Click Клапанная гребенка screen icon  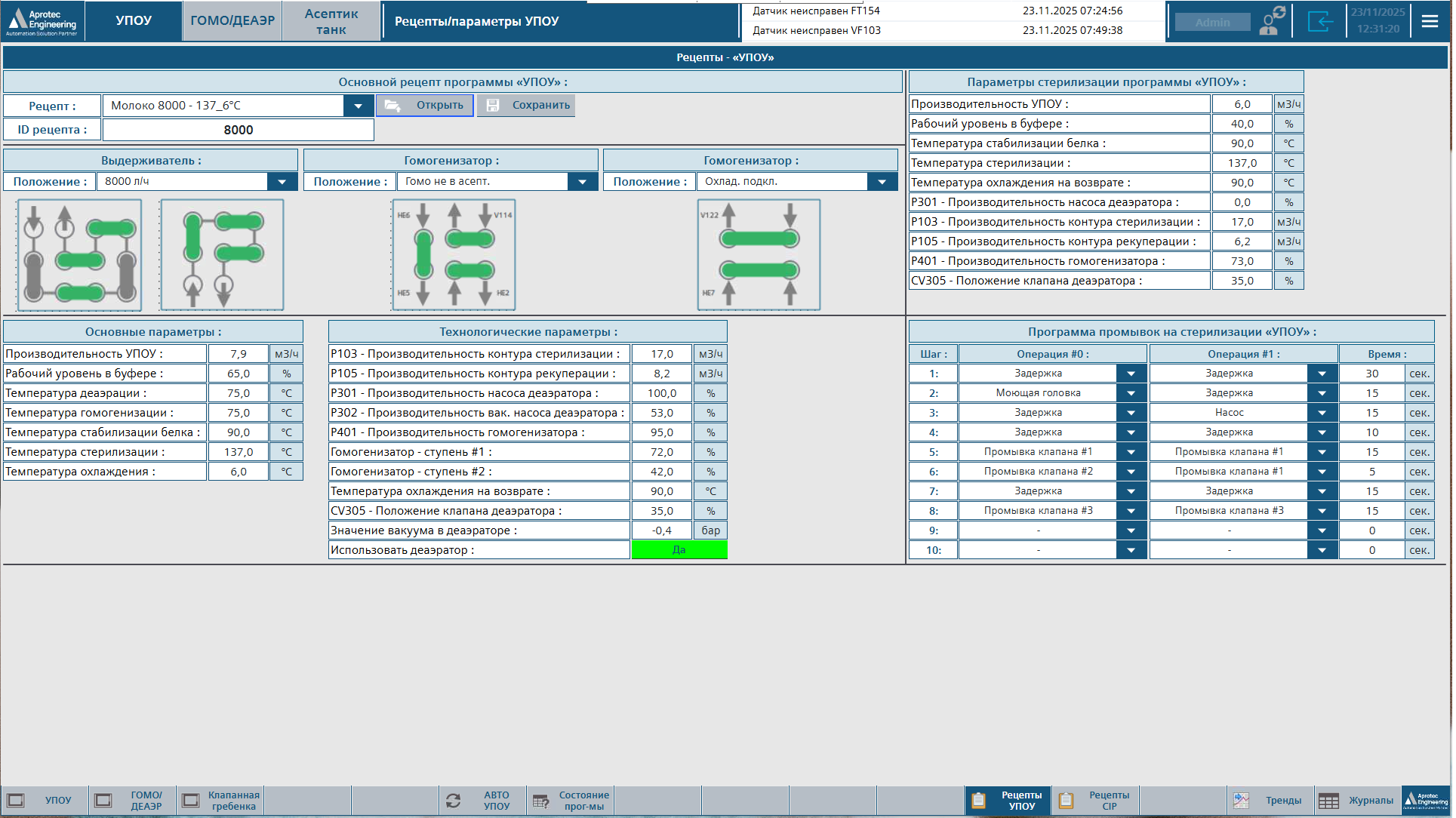coord(191,801)
